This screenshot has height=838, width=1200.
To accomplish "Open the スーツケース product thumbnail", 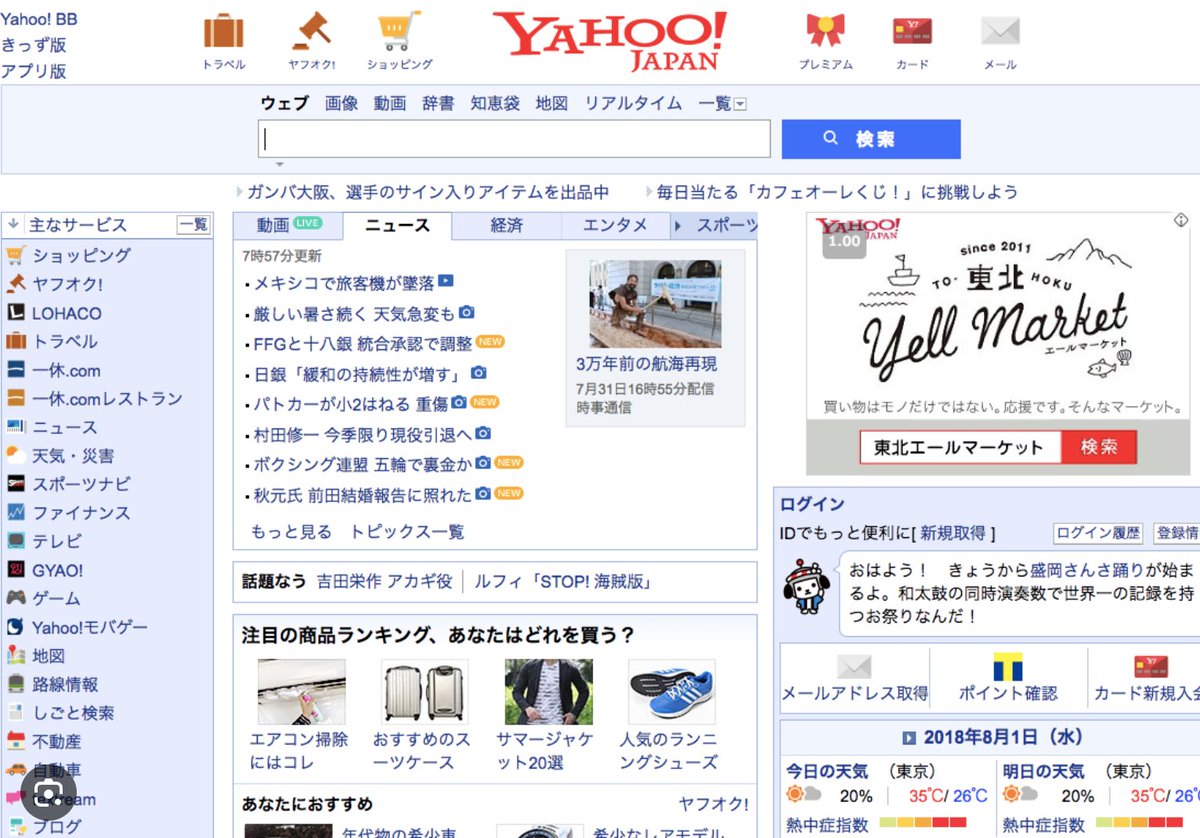I will tap(425, 692).
